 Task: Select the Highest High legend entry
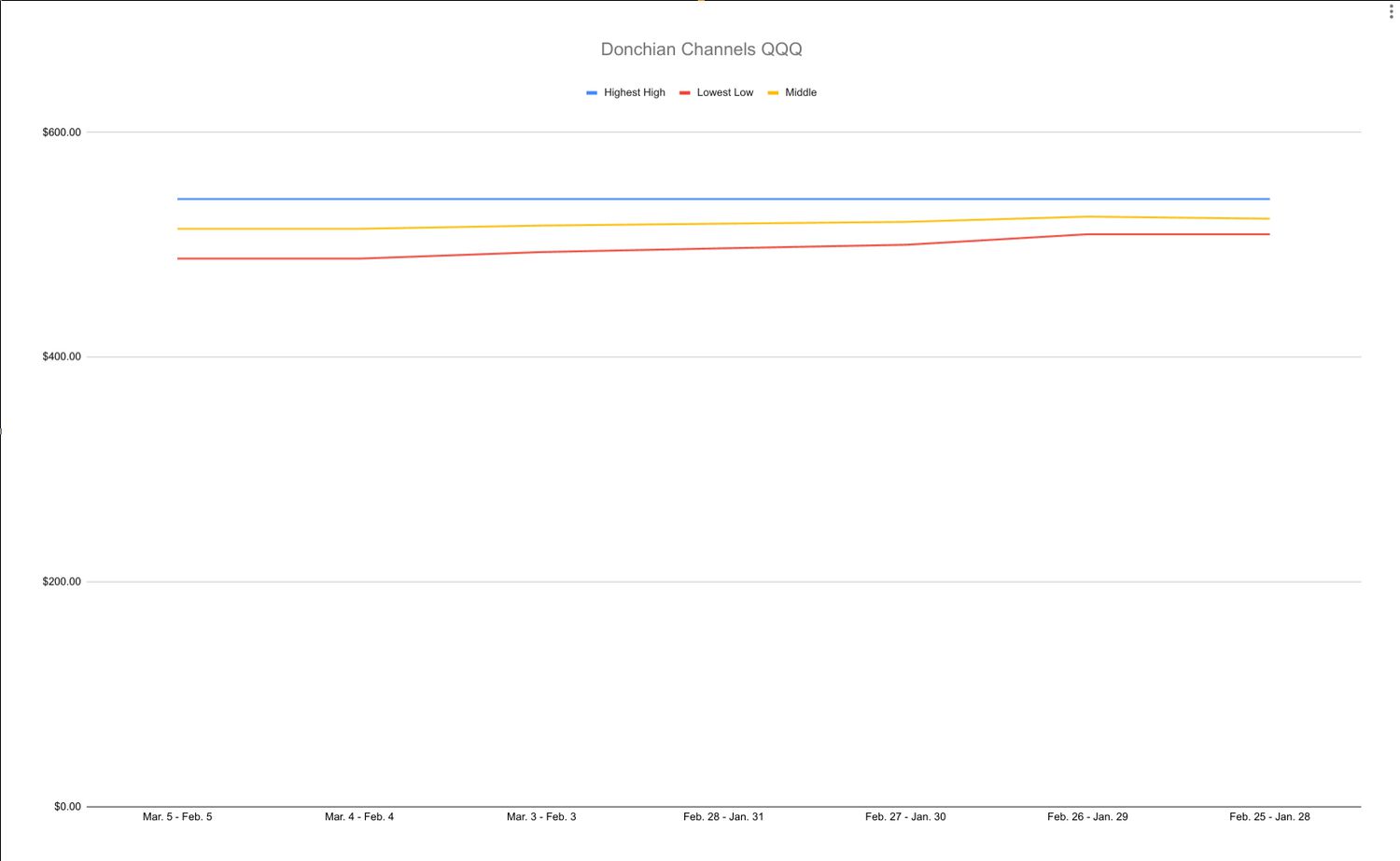click(625, 92)
